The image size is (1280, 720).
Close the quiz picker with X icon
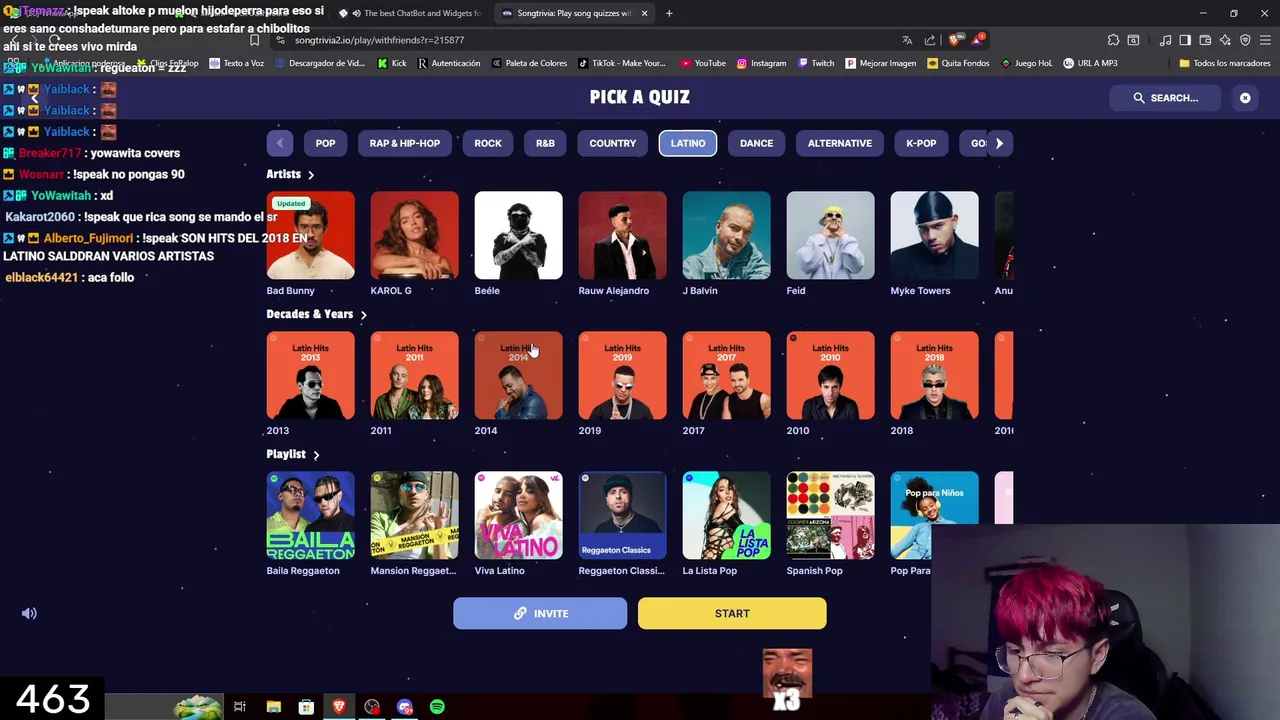[x=1245, y=98]
